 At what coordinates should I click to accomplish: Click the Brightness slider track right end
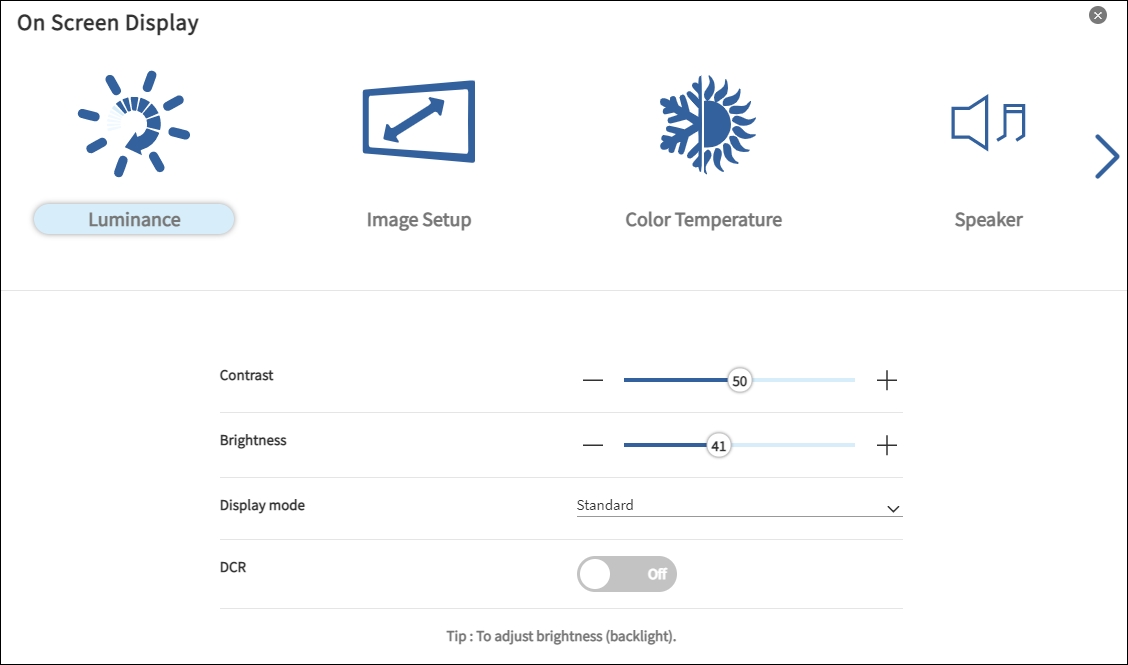coord(851,445)
